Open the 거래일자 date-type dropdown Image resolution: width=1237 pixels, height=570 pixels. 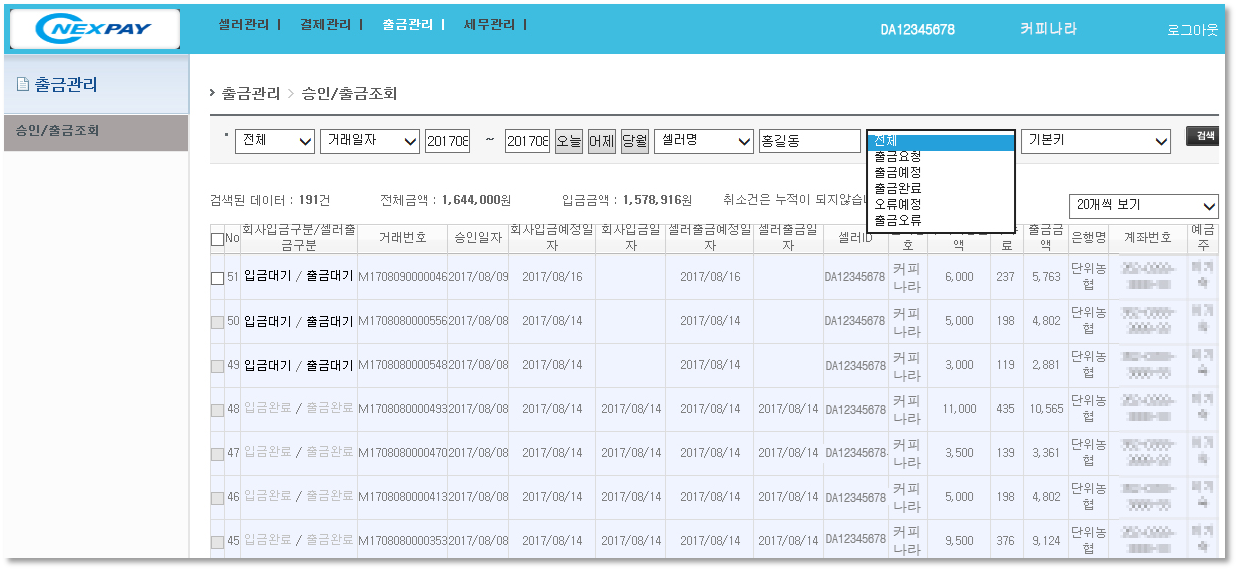369,142
